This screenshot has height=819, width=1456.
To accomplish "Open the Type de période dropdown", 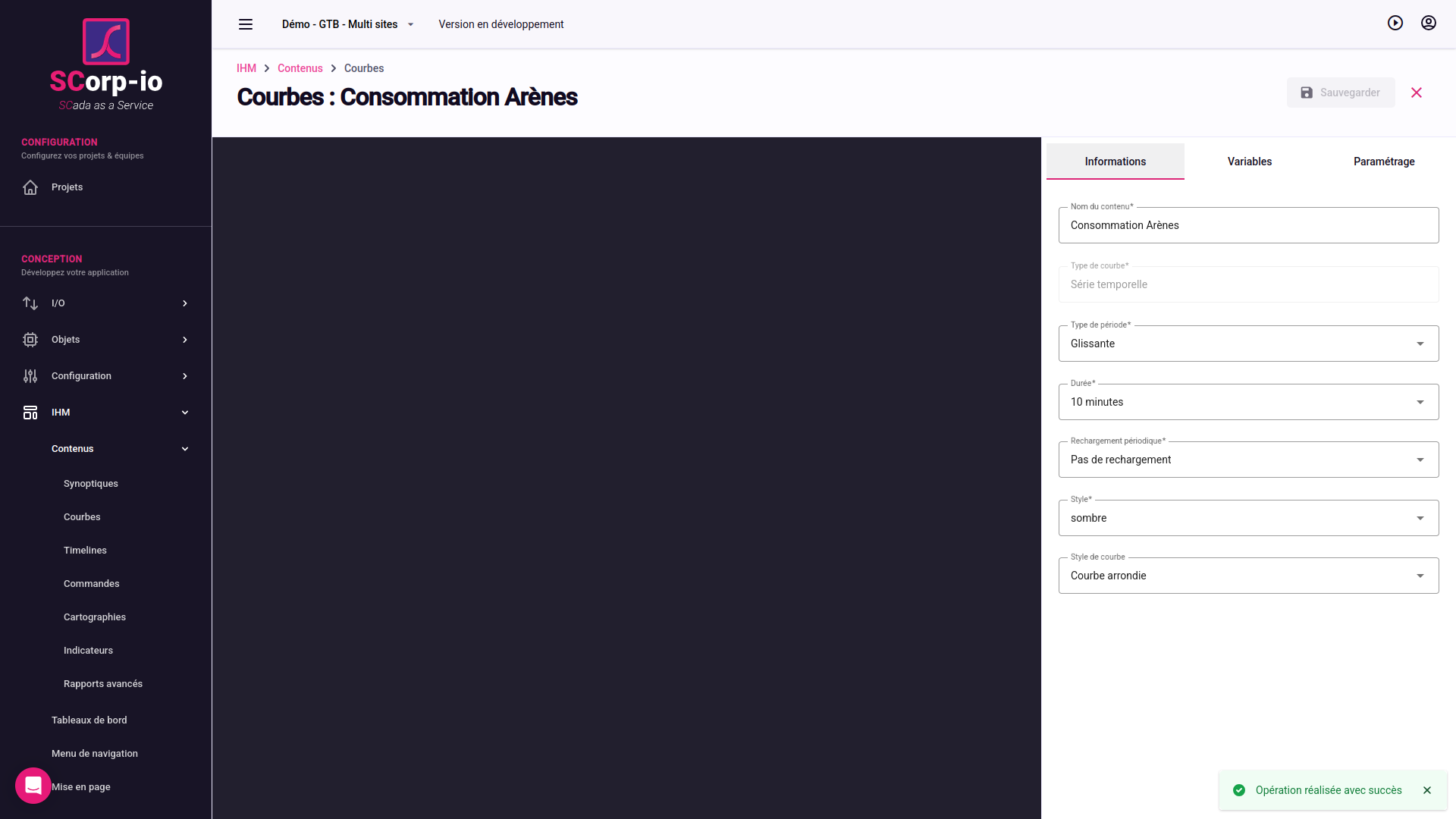I will pos(1248,344).
